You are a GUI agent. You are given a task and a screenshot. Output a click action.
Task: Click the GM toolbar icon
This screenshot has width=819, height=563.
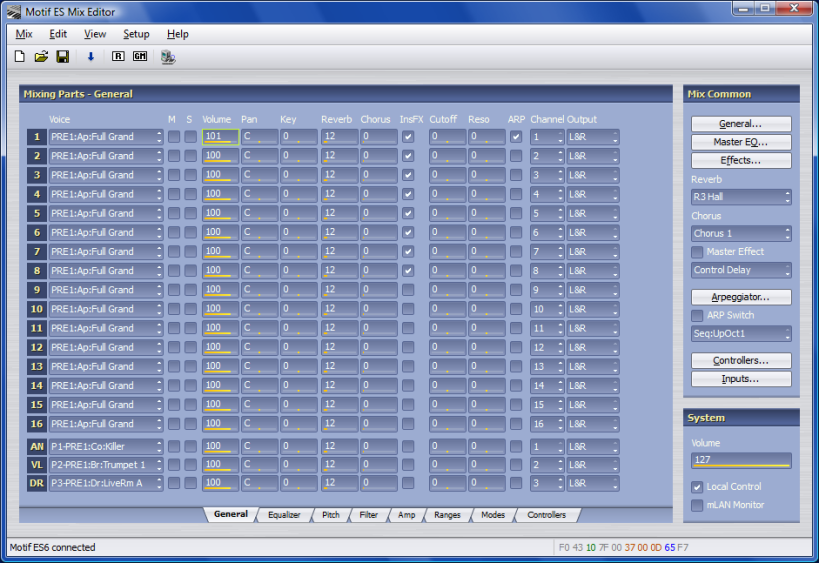tap(139, 57)
